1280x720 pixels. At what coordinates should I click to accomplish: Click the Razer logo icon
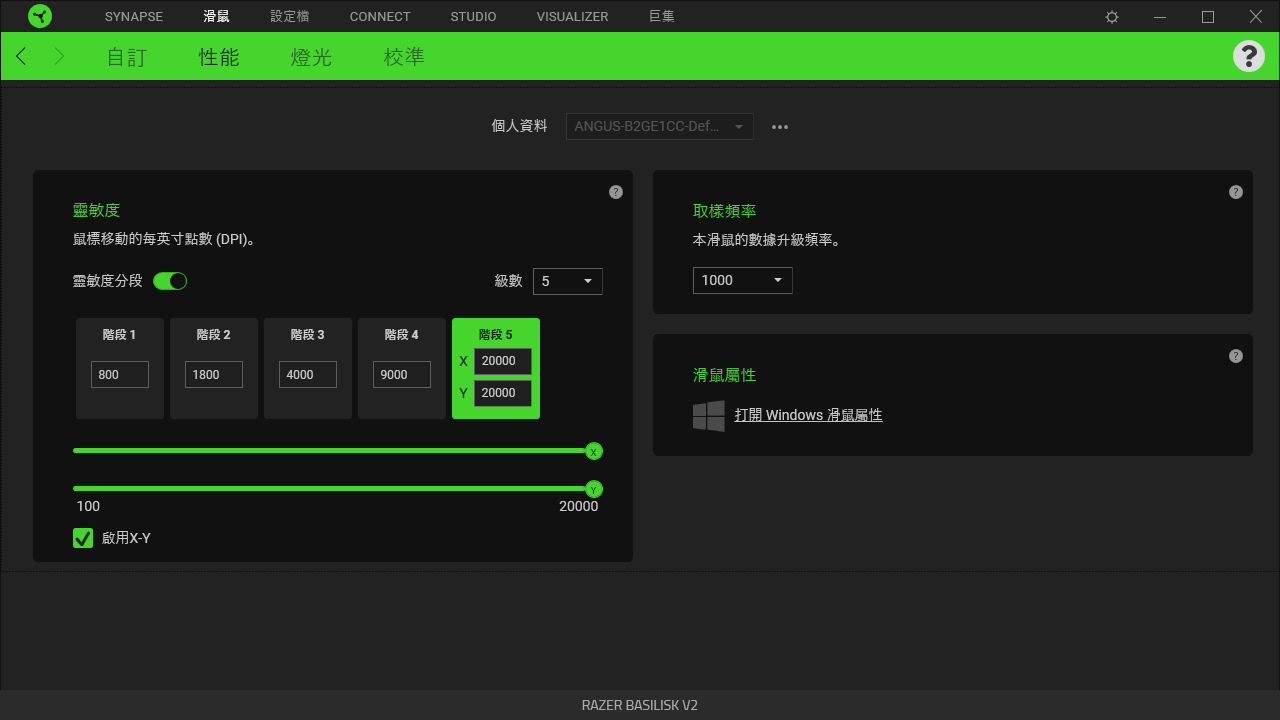[x=40, y=16]
